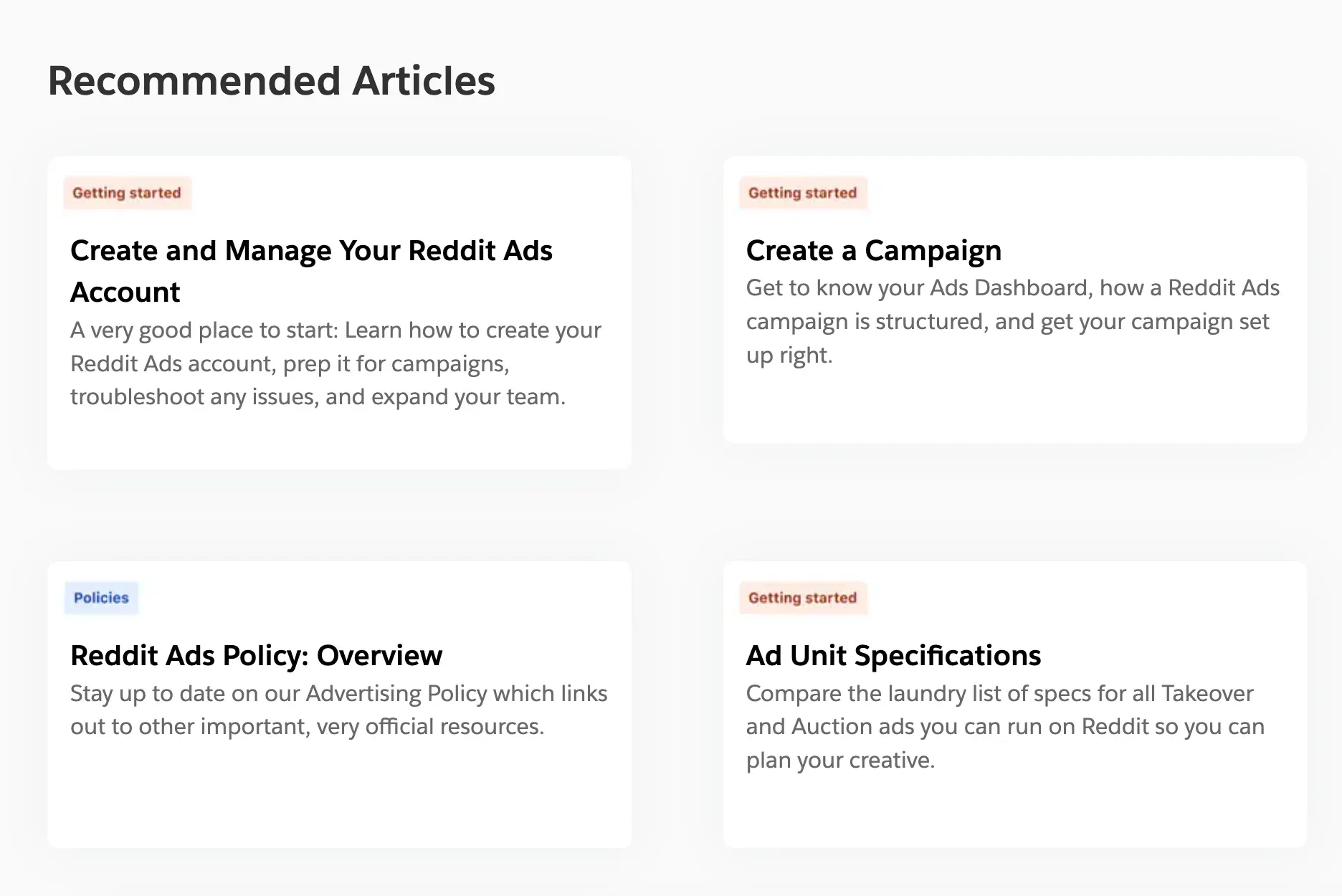Click description starting 'Stay up to date'

click(339, 710)
